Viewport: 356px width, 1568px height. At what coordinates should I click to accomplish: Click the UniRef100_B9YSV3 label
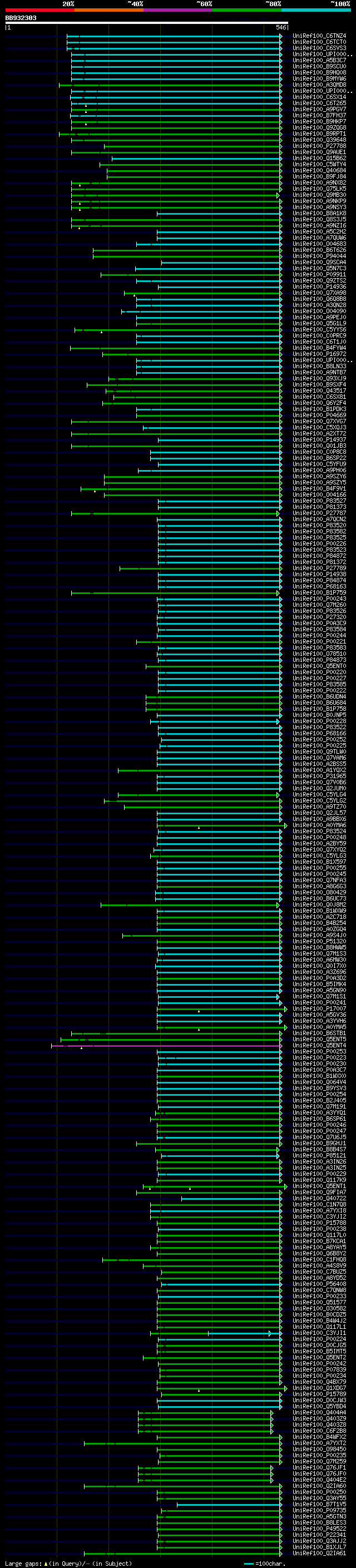[x=319, y=1089]
